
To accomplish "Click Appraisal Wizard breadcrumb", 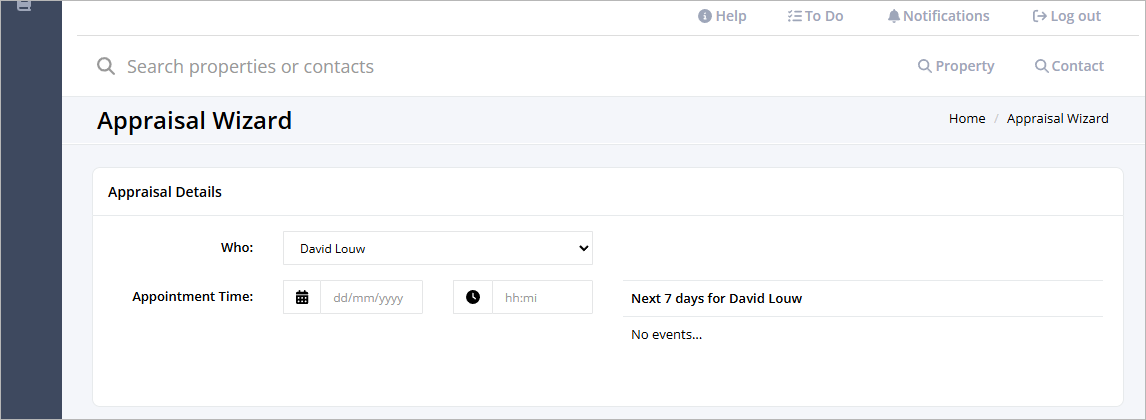I will click(1058, 118).
